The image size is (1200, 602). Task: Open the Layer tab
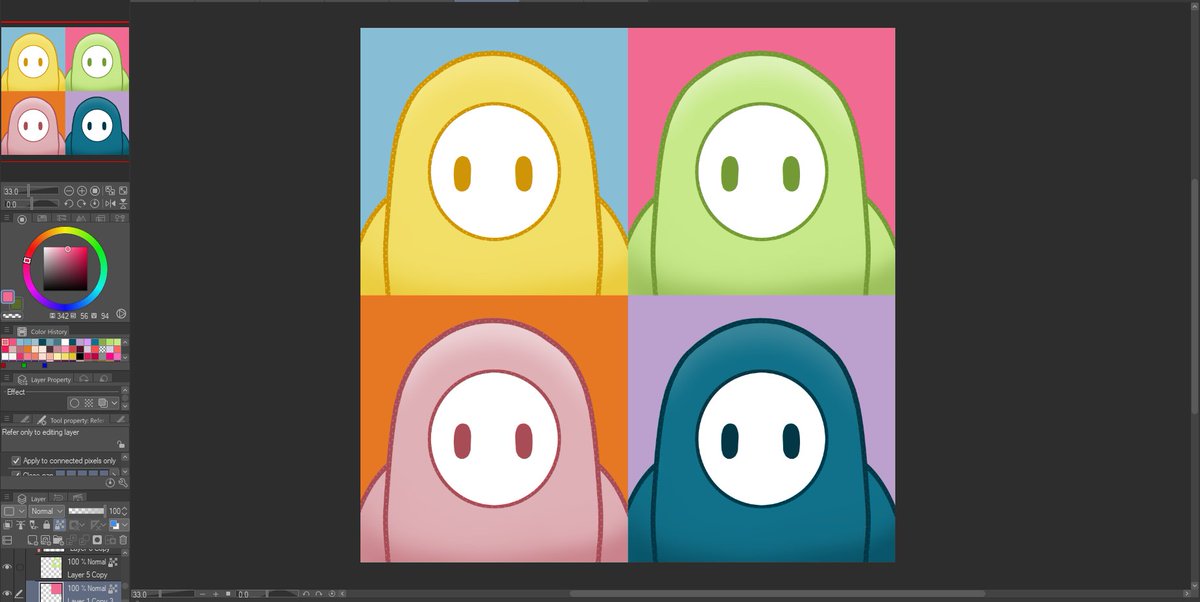(32, 498)
